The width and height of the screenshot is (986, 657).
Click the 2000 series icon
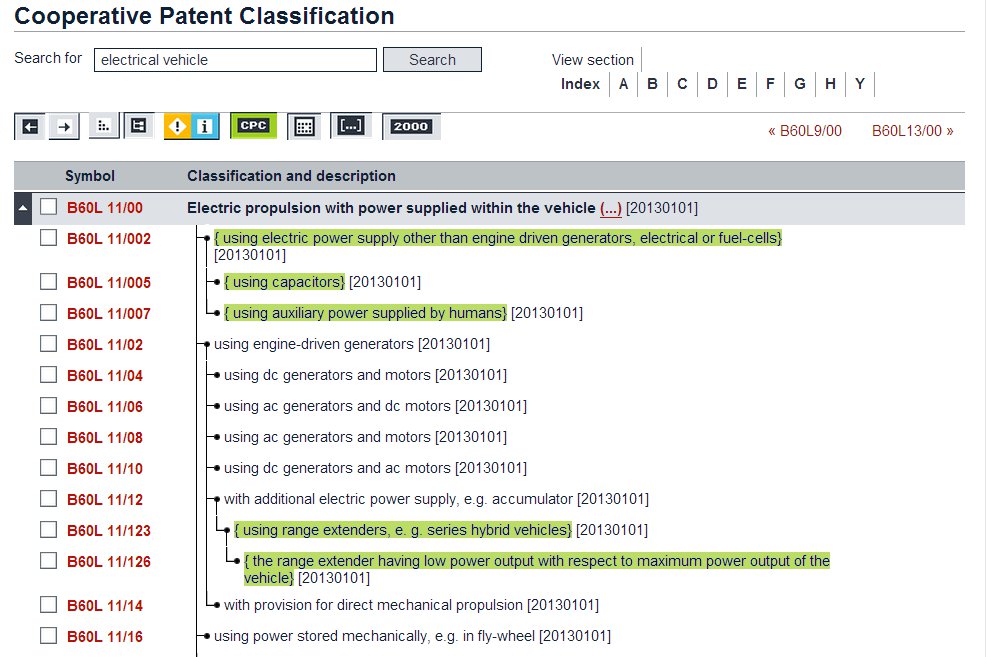[x=410, y=126]
